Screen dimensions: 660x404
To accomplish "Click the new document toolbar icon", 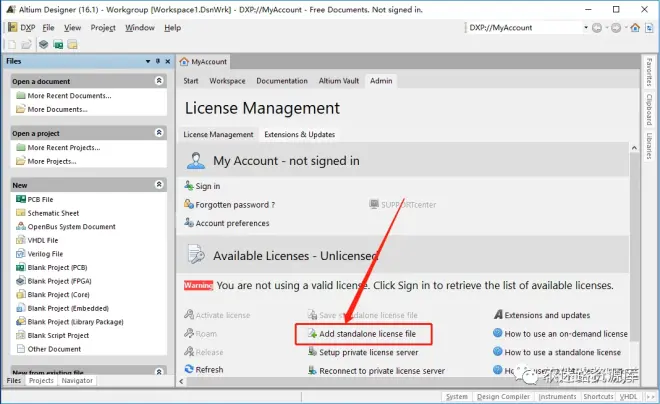I will coord(12,44).
